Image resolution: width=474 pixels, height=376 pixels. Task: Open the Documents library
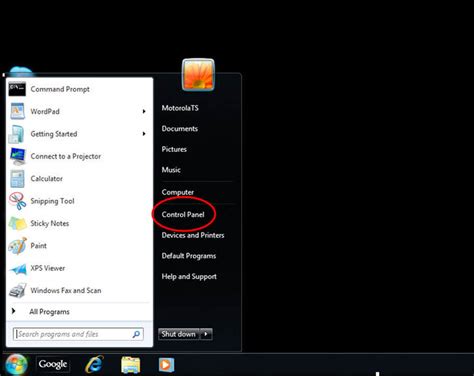pos(180,129)
